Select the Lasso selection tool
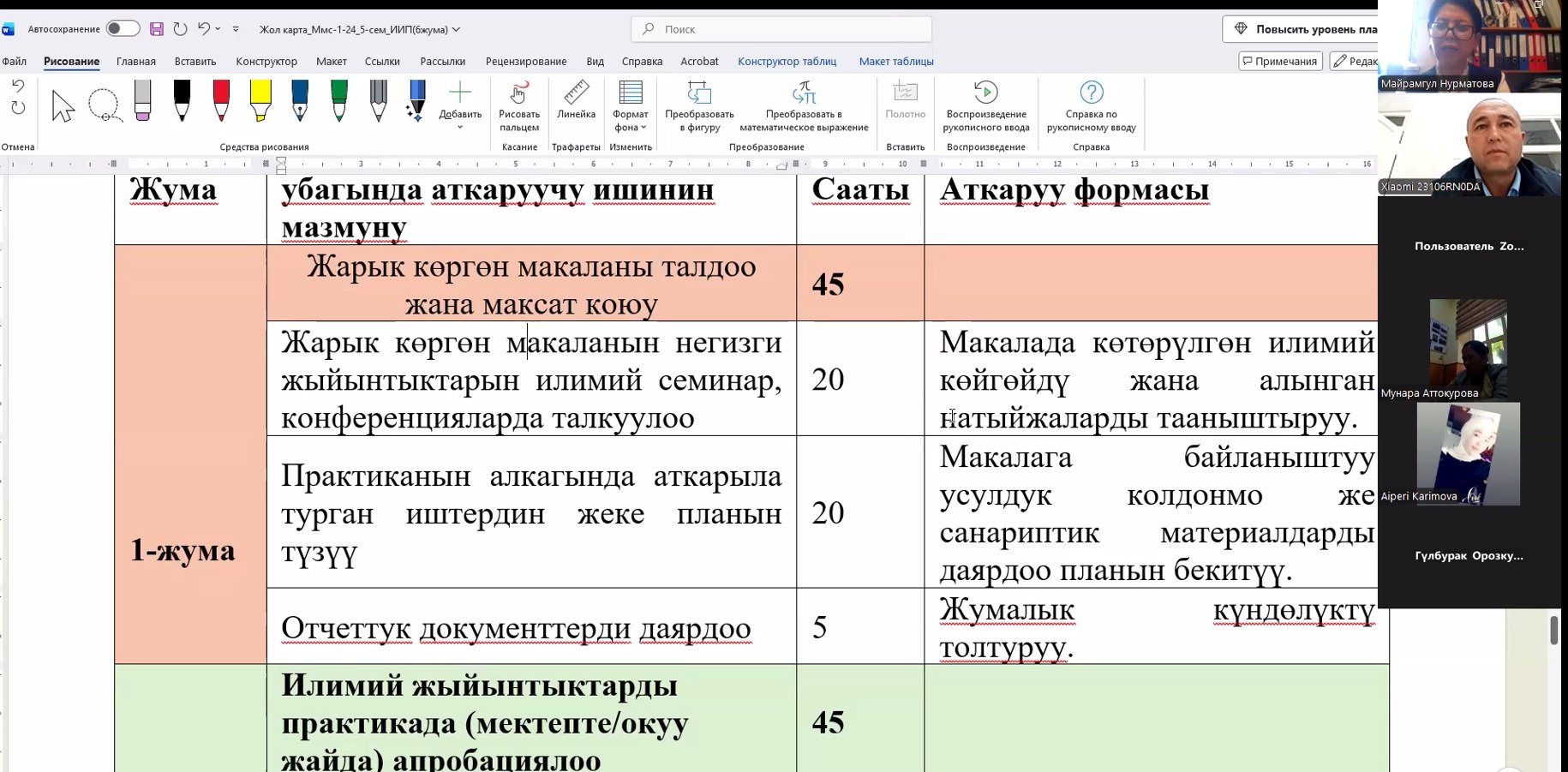The image size is (1568, 772). point(104,105)
